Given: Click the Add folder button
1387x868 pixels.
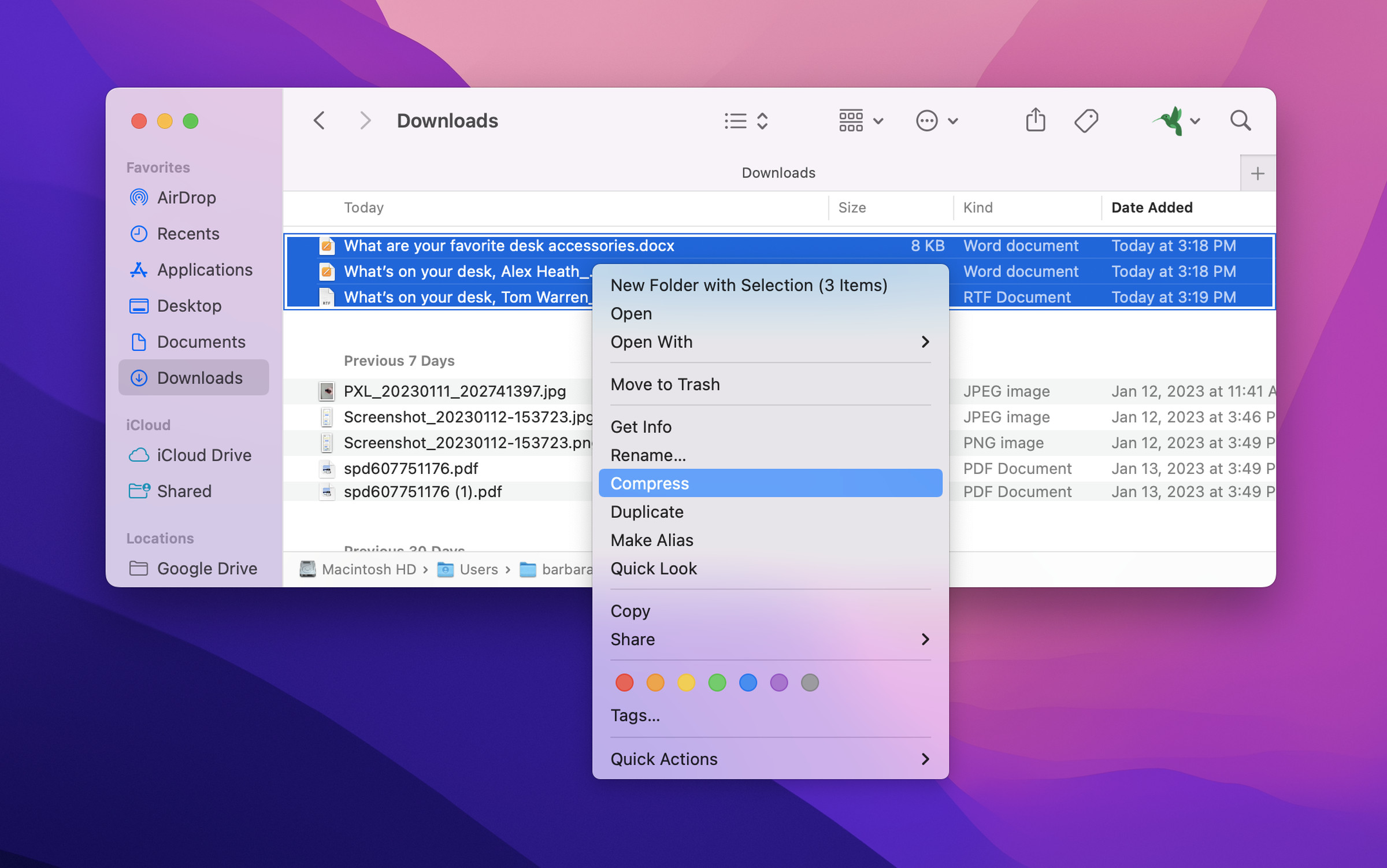Looking at the screenshot, I should point(1258,172).
